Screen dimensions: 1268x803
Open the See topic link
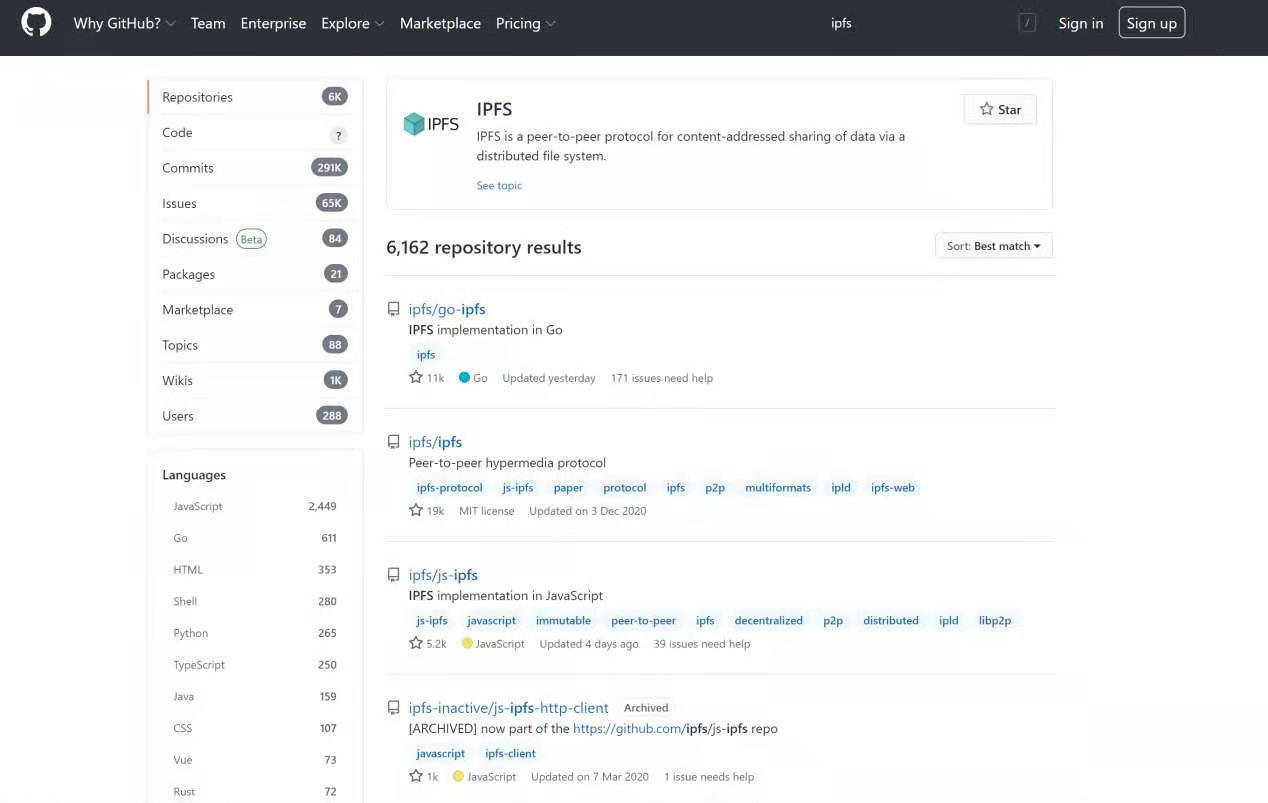point(499,185)
